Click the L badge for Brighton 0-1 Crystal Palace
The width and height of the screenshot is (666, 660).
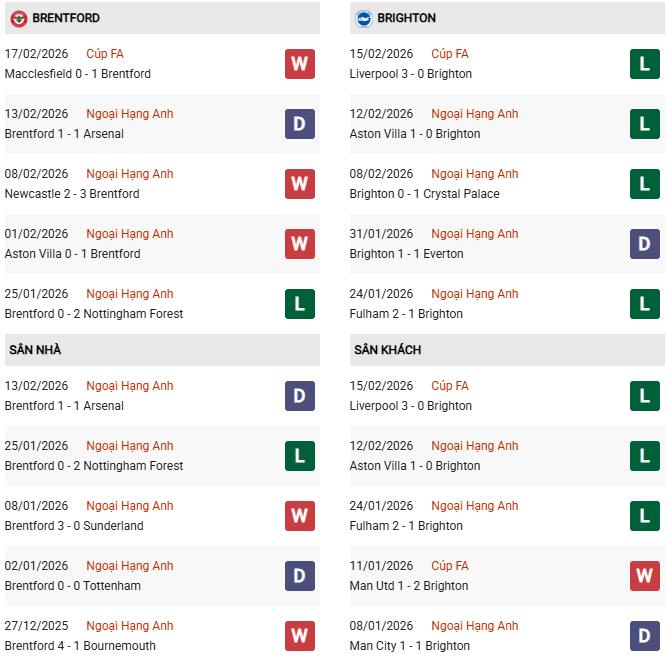tap(645, 184)
